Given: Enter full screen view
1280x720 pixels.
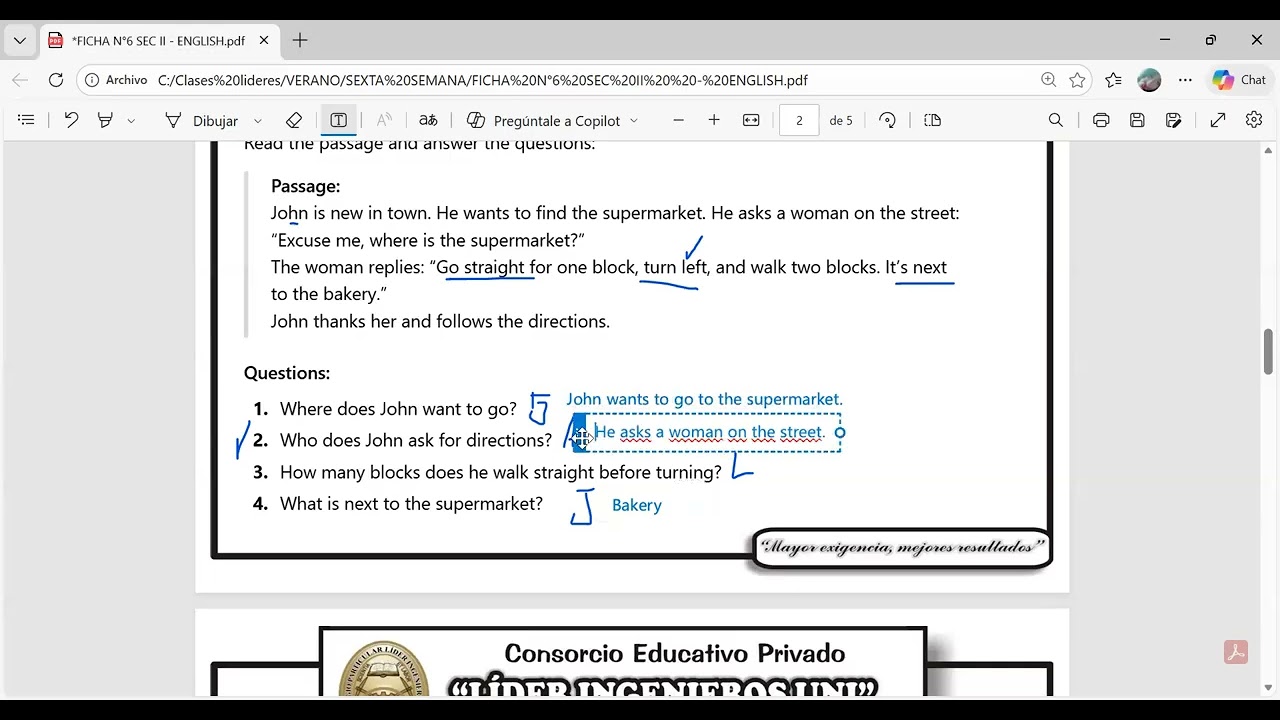Looking at the screenshot, I should pos(1218,120).
